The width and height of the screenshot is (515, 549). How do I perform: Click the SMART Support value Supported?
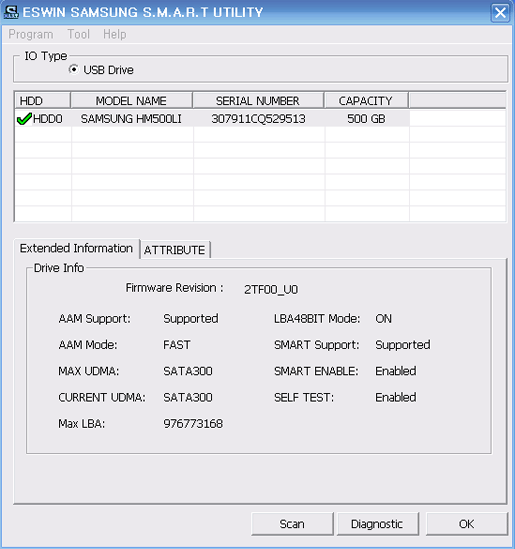pyautogui.click(x=403, y=345)
